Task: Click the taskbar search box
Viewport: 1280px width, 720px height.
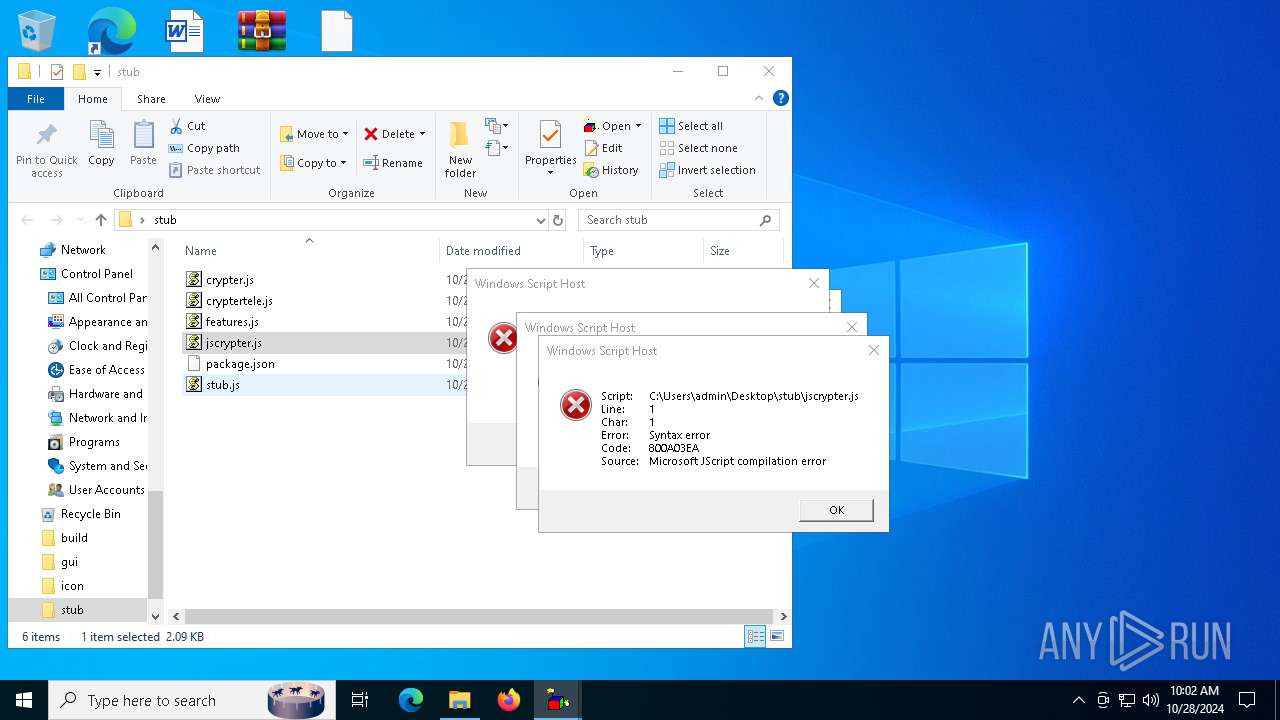Action: [192, 700]
